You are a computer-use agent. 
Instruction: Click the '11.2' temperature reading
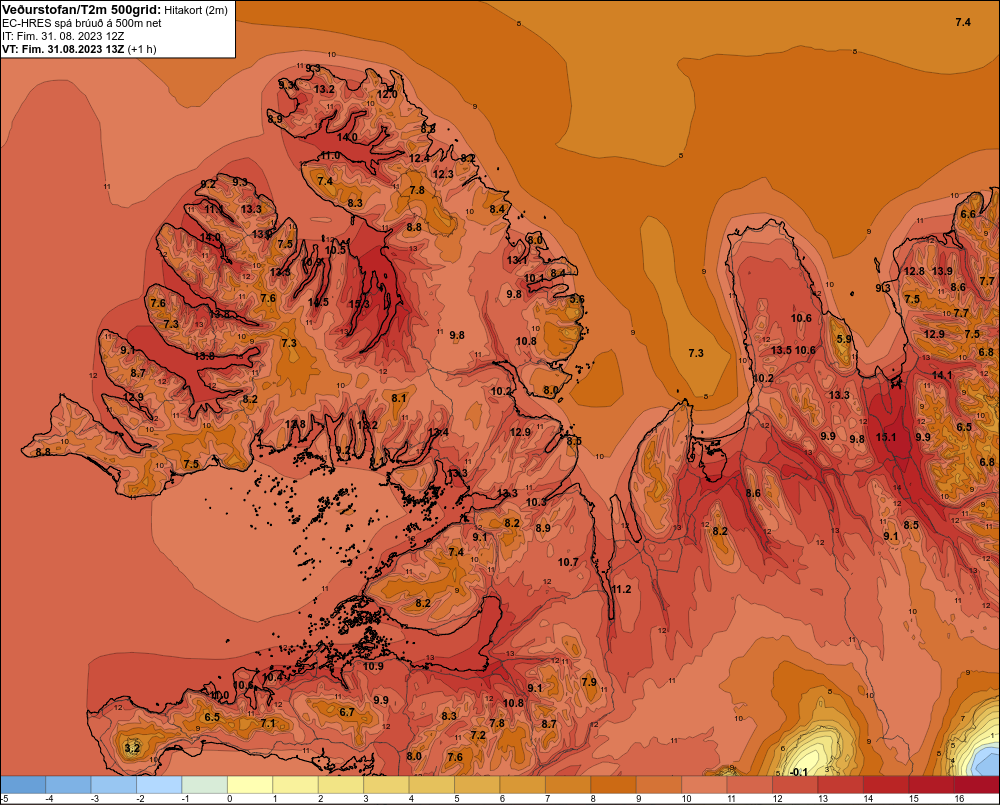tap(621, 589)
